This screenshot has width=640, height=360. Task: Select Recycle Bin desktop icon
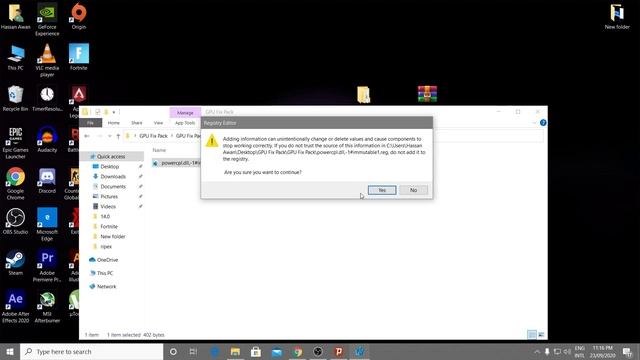pyautogui.click(x=16, y=99)
